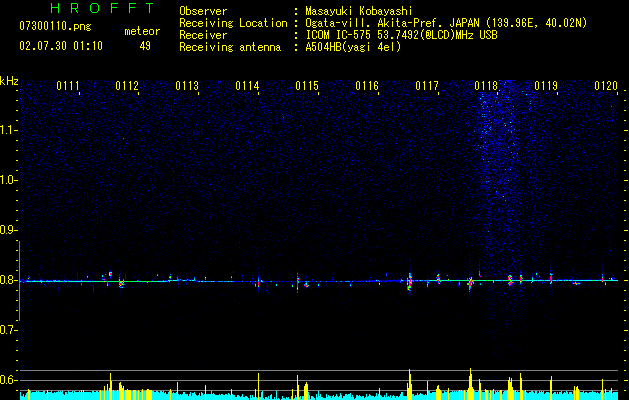The width and height of the screenshot is (629, 400).
Task: Click the 0120 time marker
Action: click(x=606, y=86)
